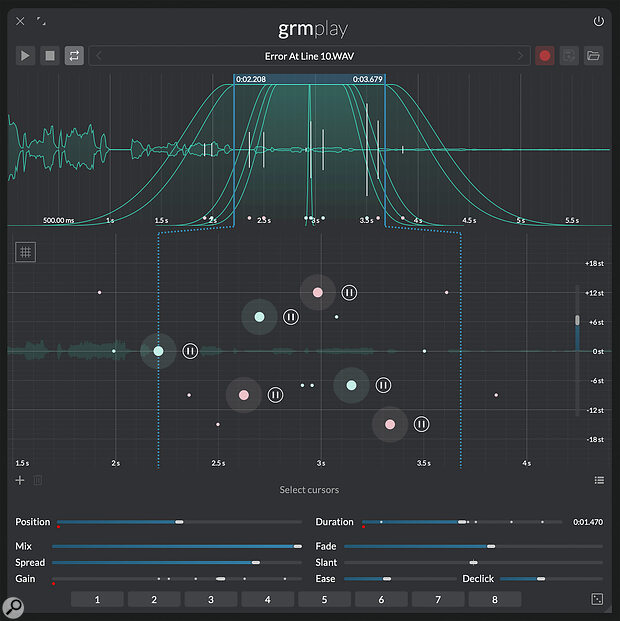
Task: Click the Position slider handle
Action: point(179,522)
